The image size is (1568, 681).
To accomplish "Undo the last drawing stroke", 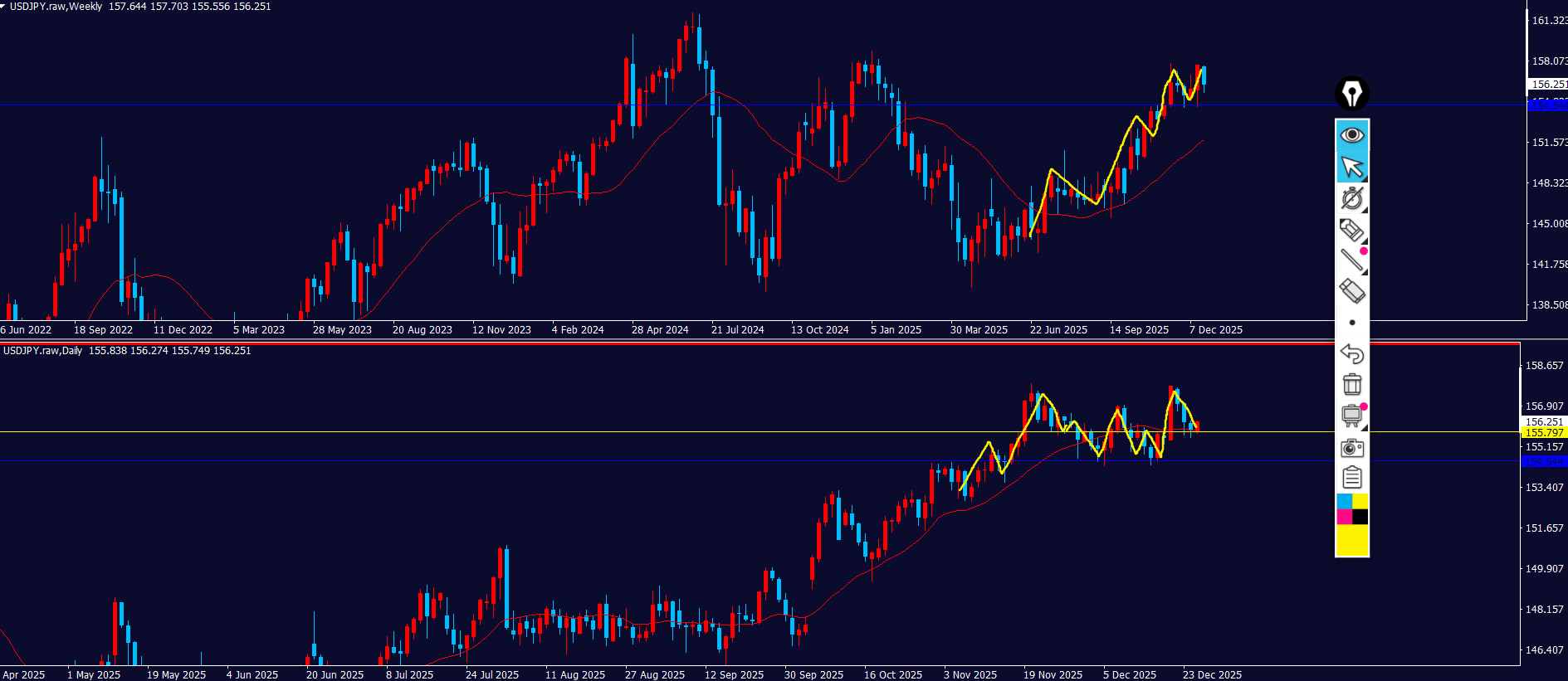I will [1351, 353].
